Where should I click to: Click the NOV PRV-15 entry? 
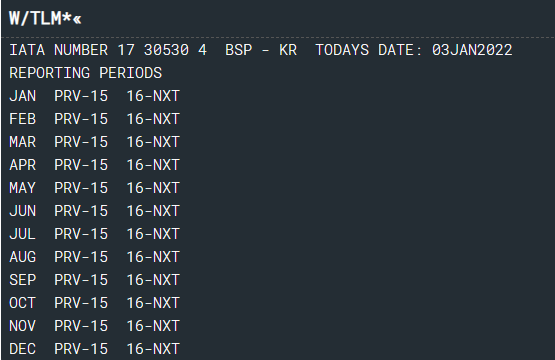point(81,326)
